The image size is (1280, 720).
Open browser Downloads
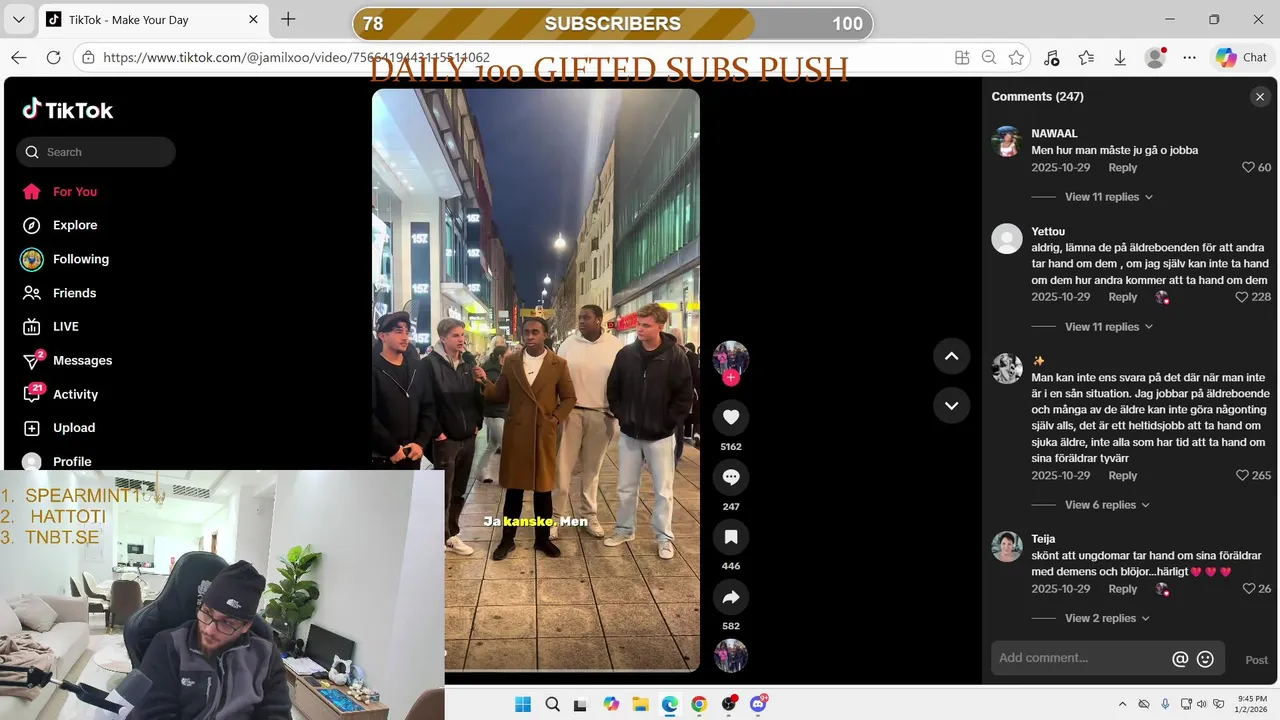1120,58
